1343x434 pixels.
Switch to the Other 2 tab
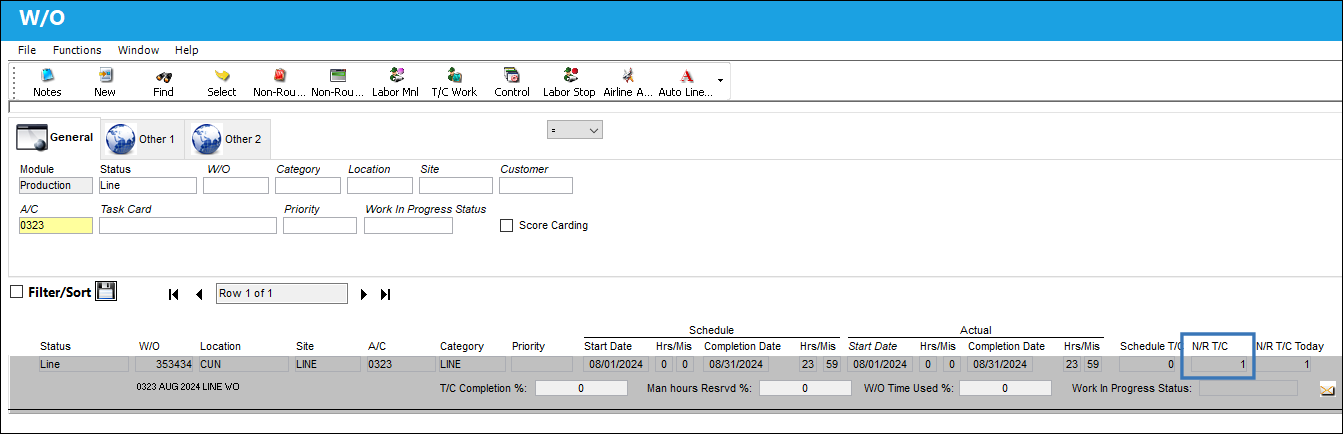click(x=228, y=139)
